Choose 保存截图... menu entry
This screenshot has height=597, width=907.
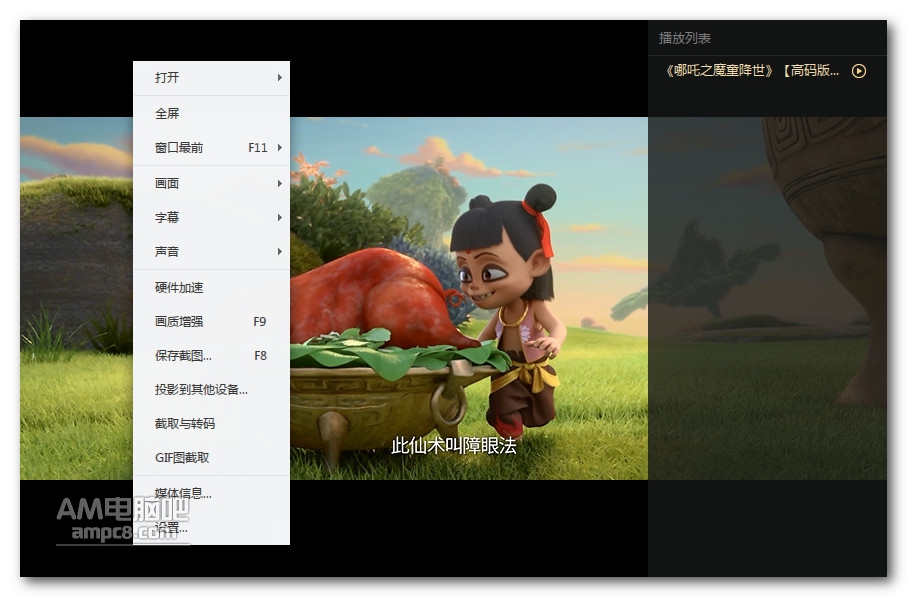click(211, 356)
